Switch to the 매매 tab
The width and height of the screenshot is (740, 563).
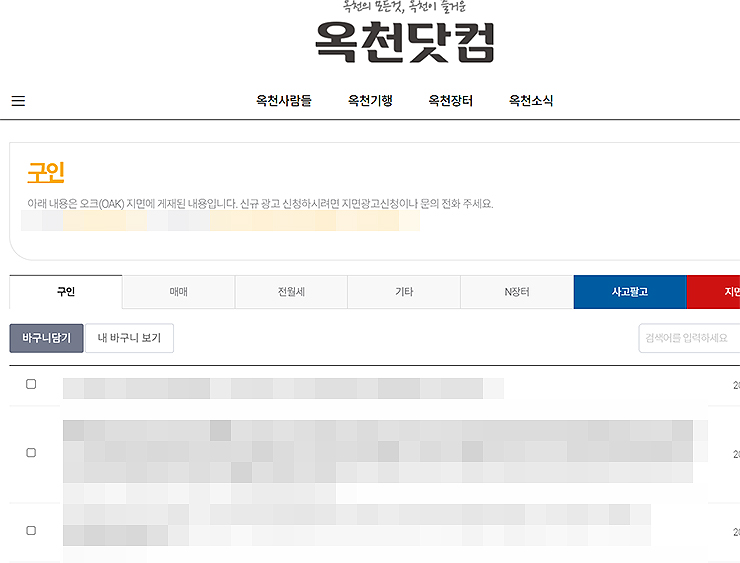[178, 292]
